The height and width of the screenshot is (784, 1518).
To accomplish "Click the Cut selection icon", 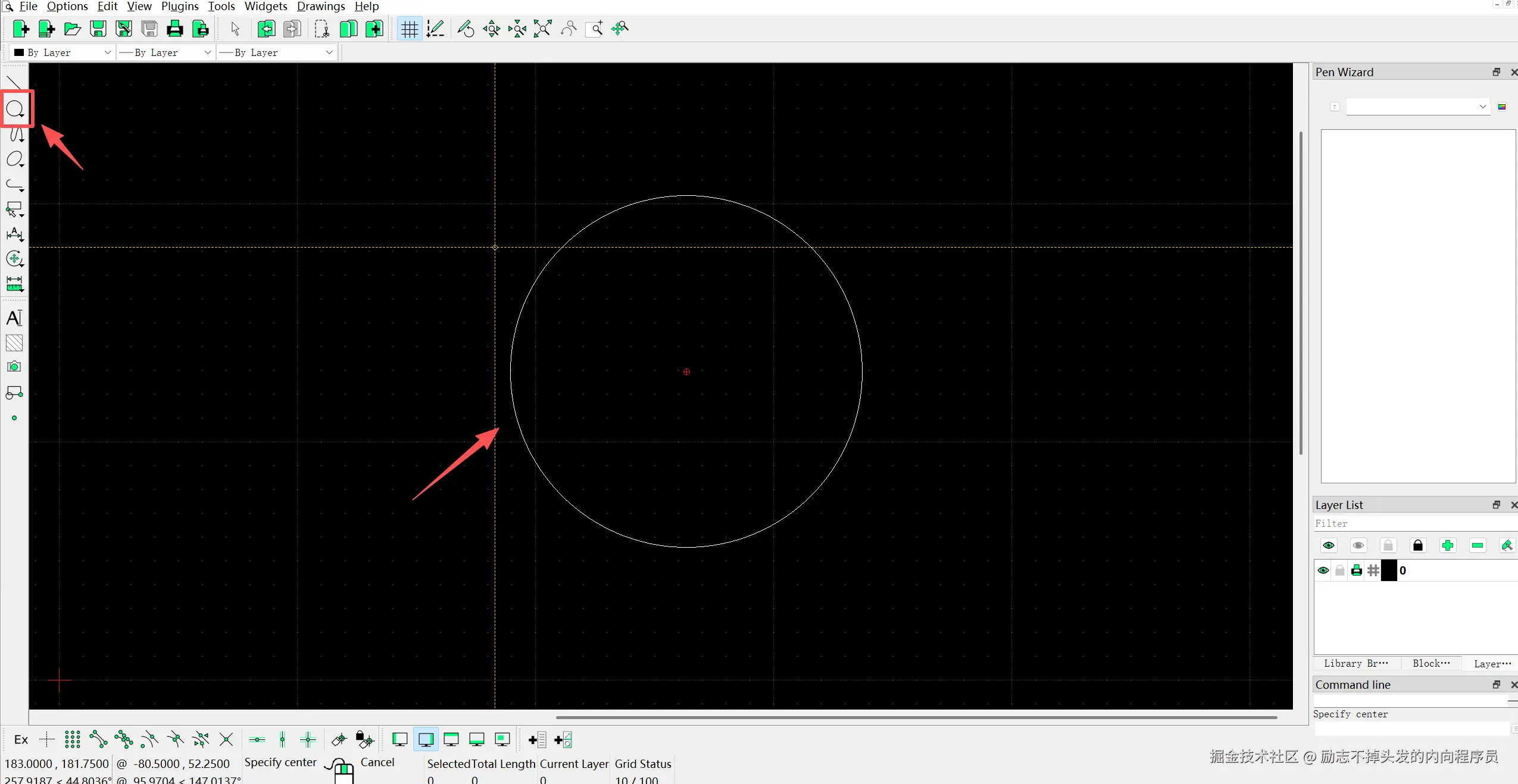I will pyautogui.click(x=322, y=29).
